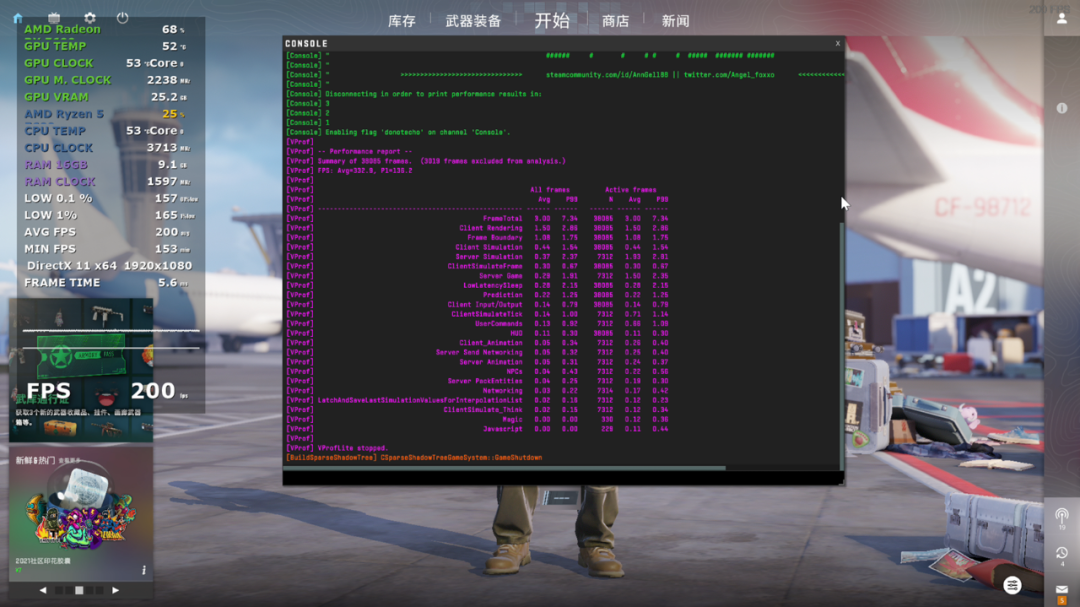1080x607 pixels.
Task: Click the power quit icon
Action: click(123, 18)
